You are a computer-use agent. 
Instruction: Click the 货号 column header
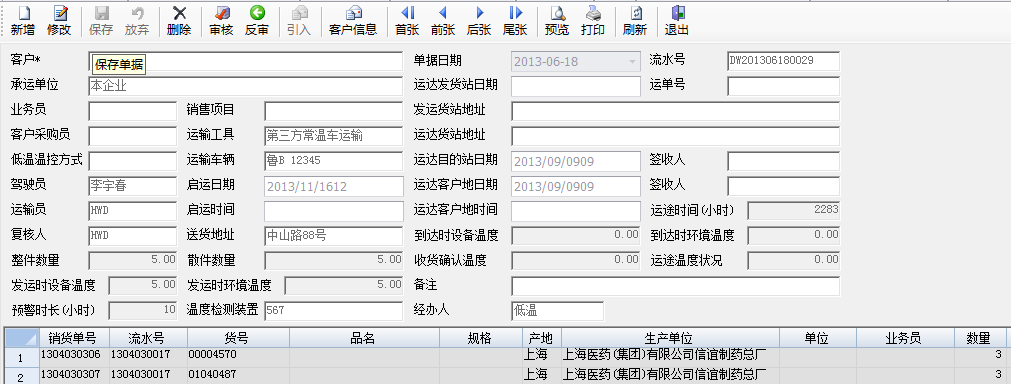[x=238, y=338]
